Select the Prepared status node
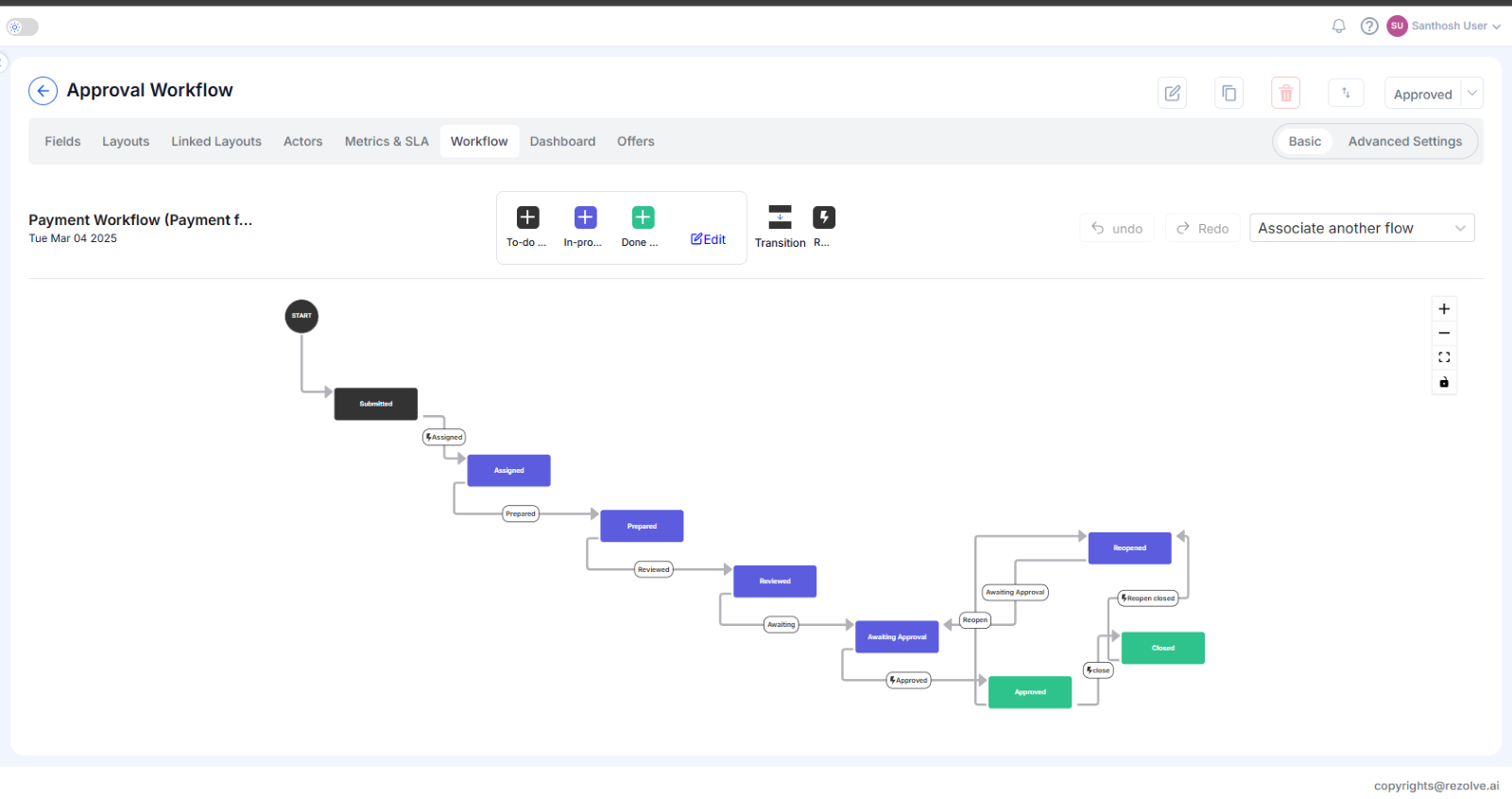Image resolution: width=1512 pixels, height=799 pixels. [642, 526]
